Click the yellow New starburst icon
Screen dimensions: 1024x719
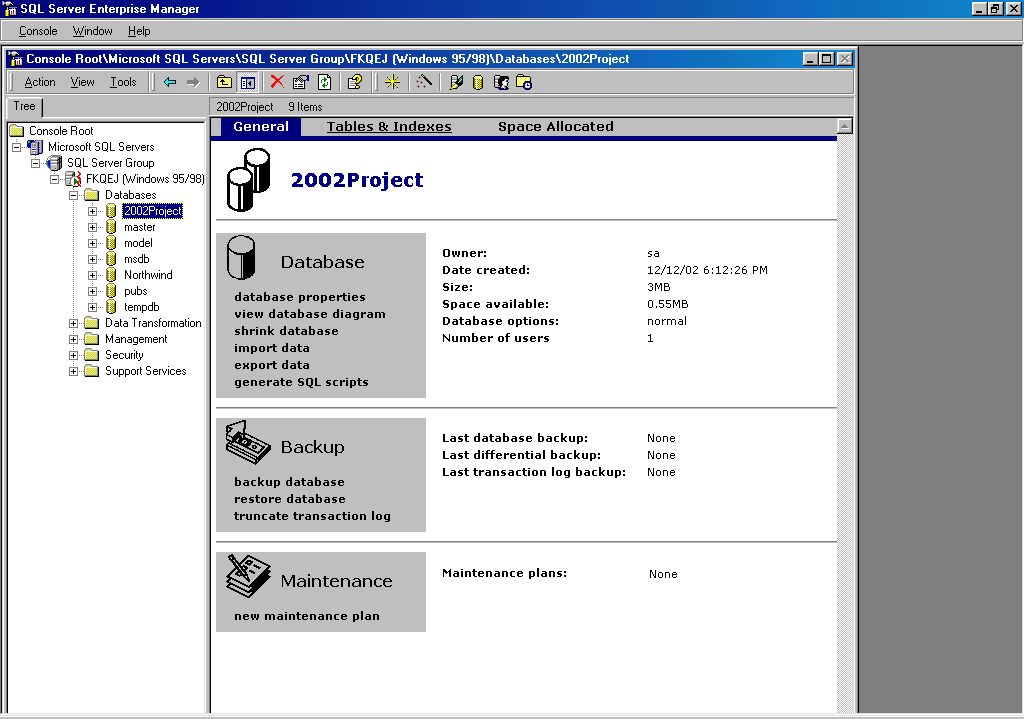point(392,82)
